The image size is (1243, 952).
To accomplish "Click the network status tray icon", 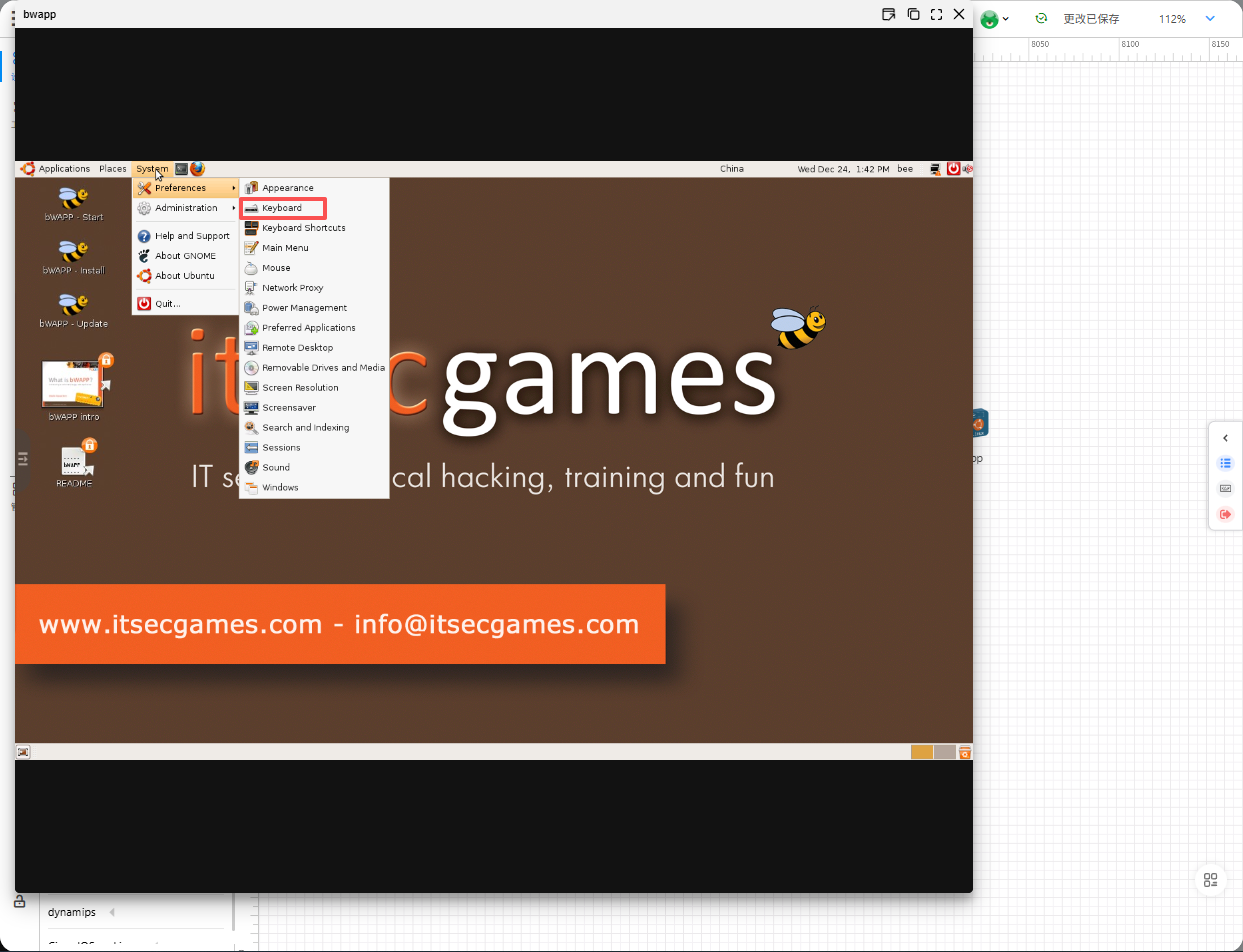I will (x=934, y=169).
